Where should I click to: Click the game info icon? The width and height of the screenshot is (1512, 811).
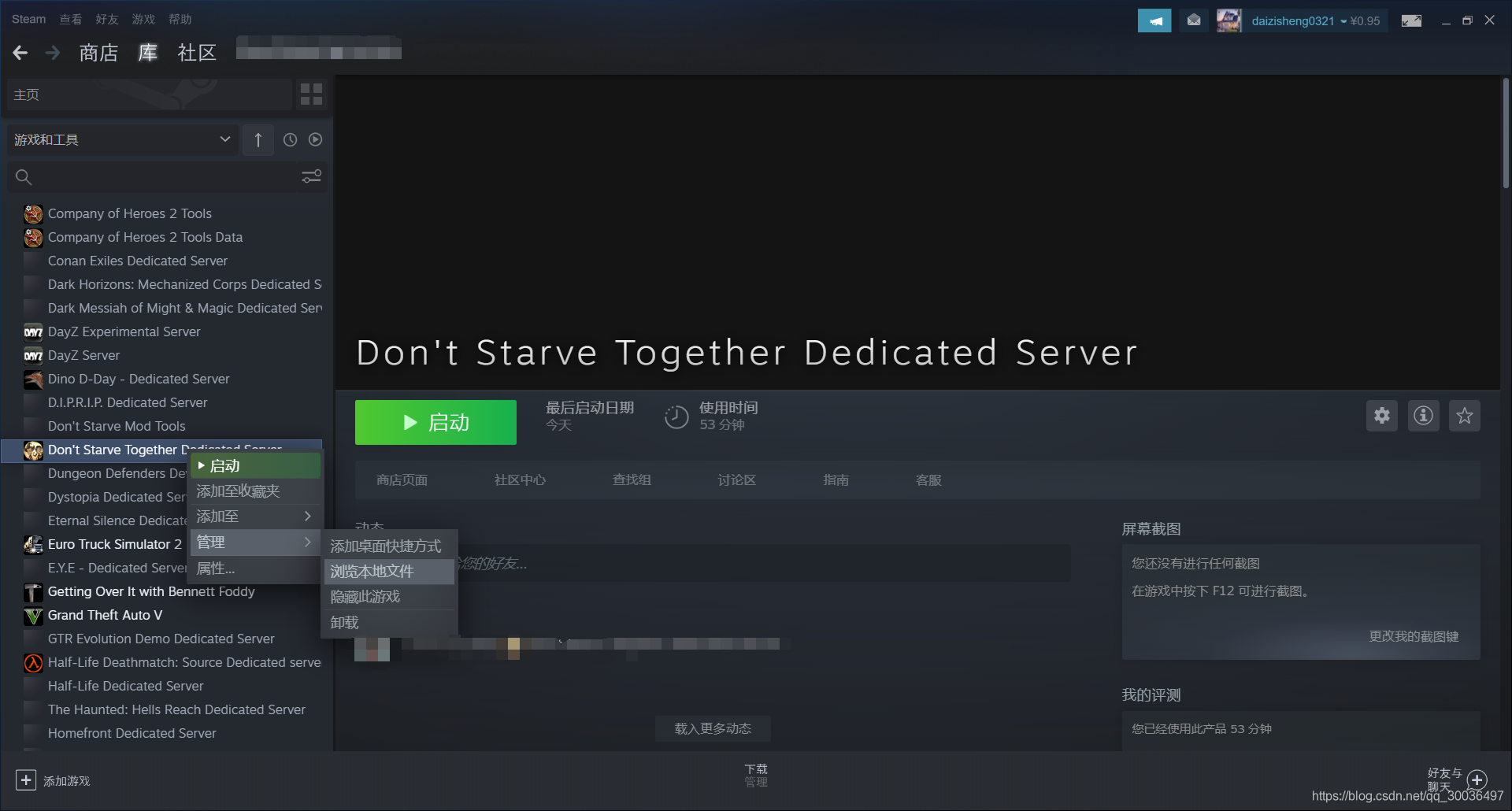(x=1423, y=415)
